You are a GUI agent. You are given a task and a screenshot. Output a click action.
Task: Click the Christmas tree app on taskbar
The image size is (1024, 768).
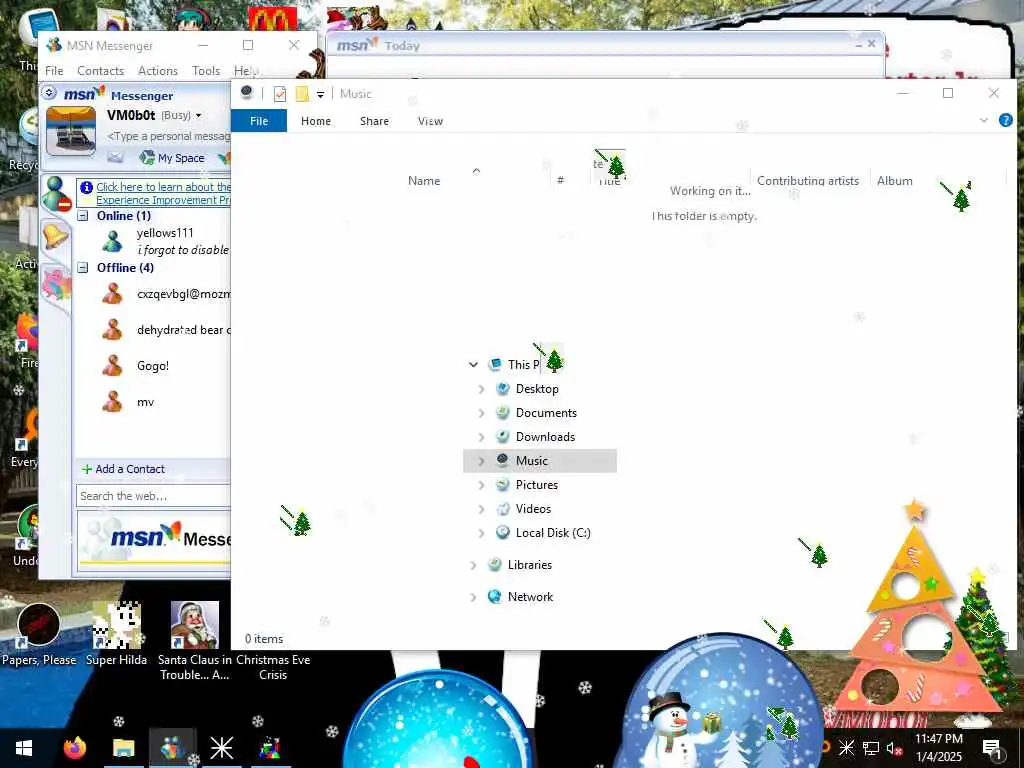269,748
